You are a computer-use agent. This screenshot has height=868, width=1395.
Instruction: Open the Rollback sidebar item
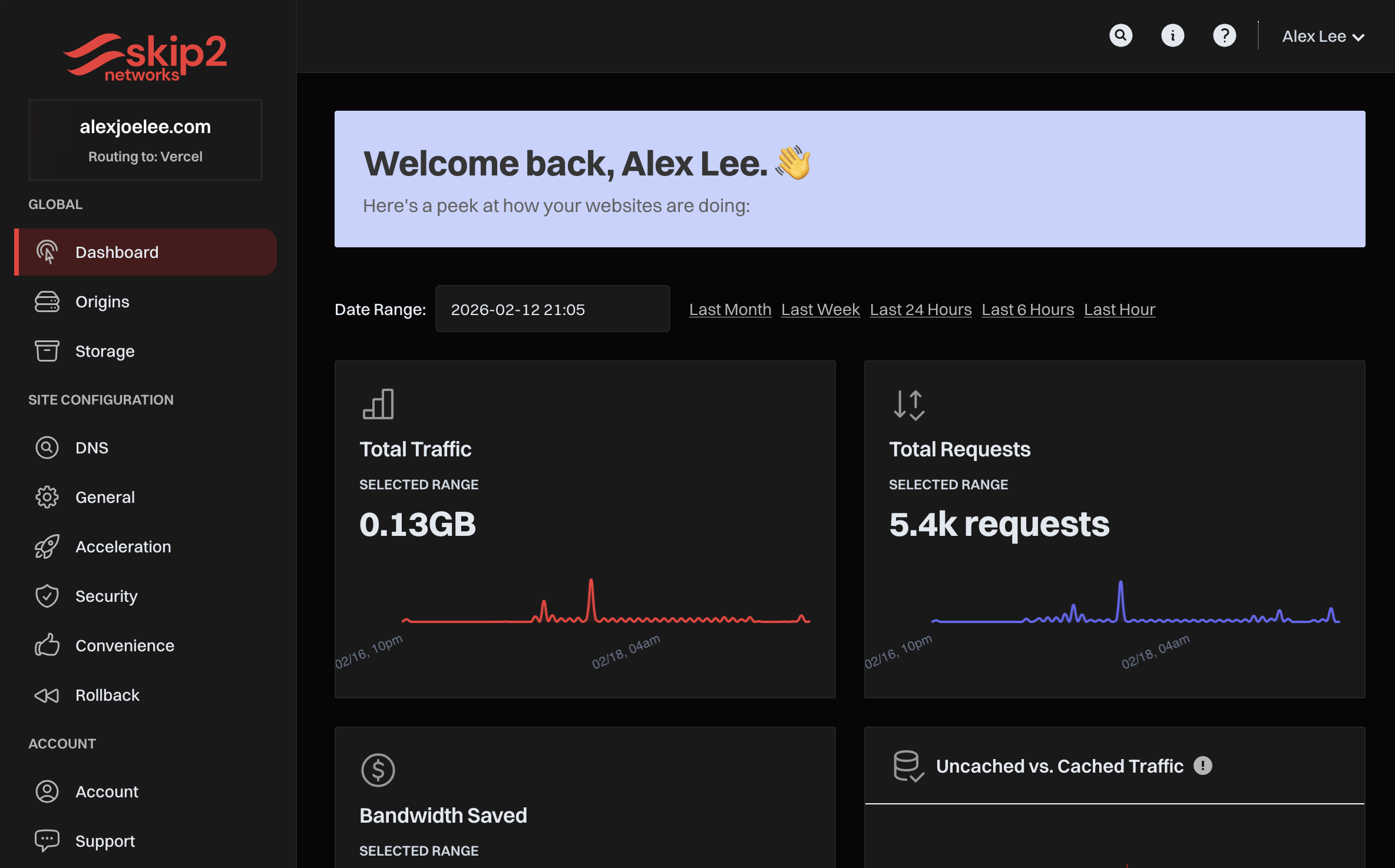point(107,695)
